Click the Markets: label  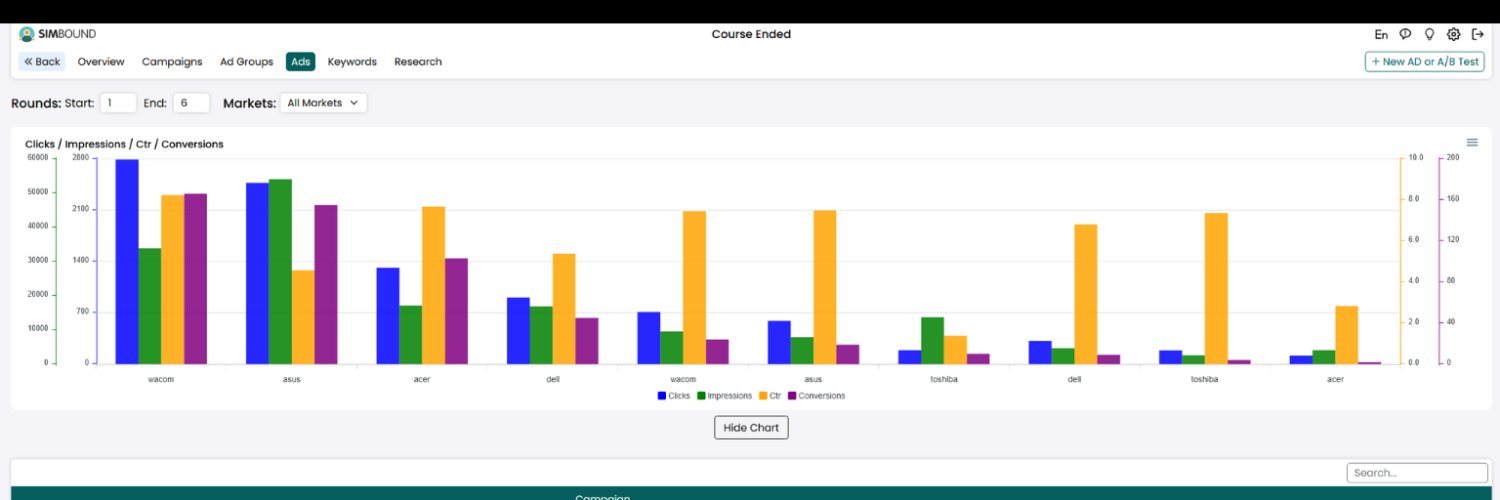tap(248, 103)
